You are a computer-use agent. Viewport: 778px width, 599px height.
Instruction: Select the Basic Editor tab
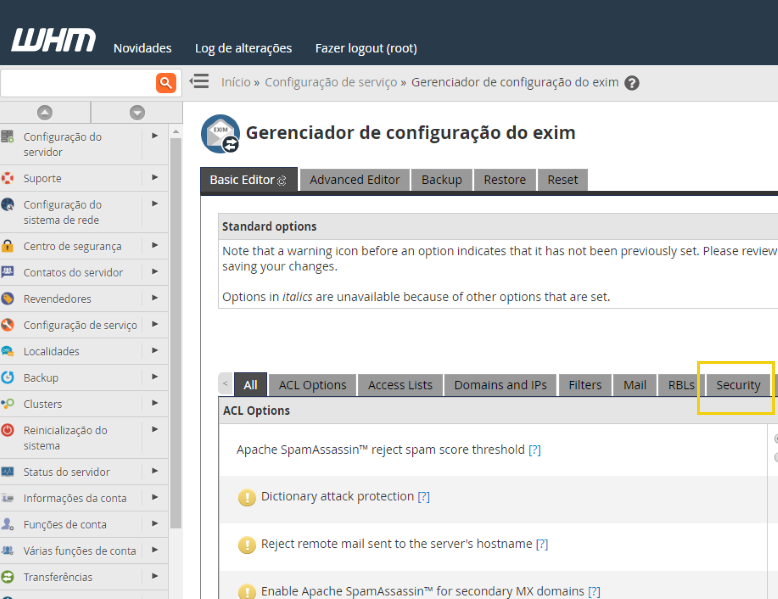[x=249, y=180]
